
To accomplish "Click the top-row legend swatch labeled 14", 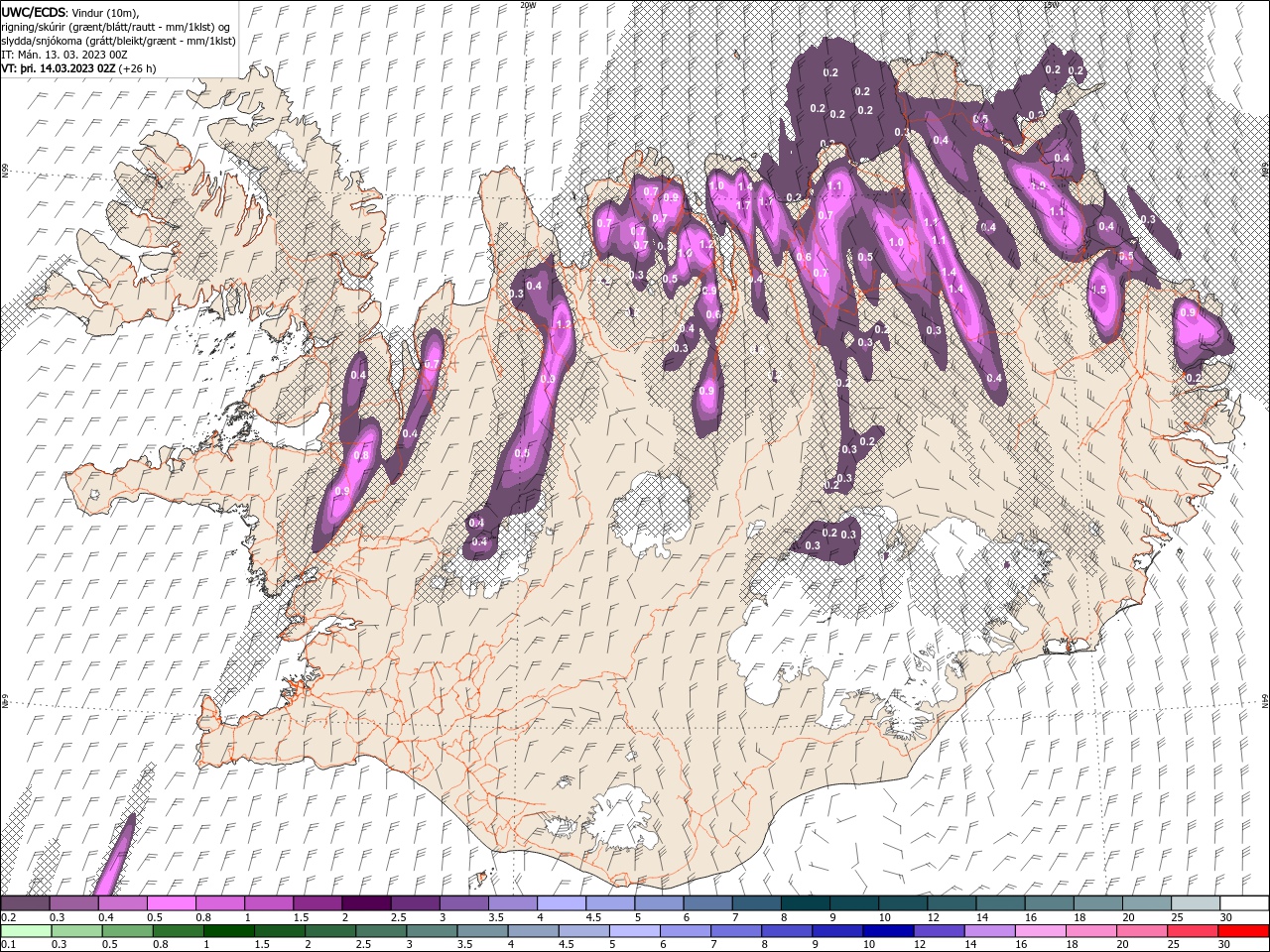I will (999, 903).
